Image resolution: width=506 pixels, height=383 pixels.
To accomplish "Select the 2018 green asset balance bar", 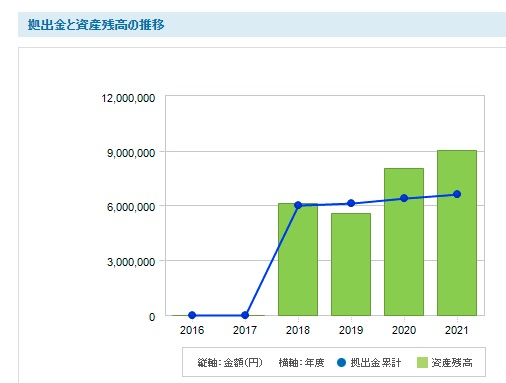I will pyautogui.click(x=298, y=259).
